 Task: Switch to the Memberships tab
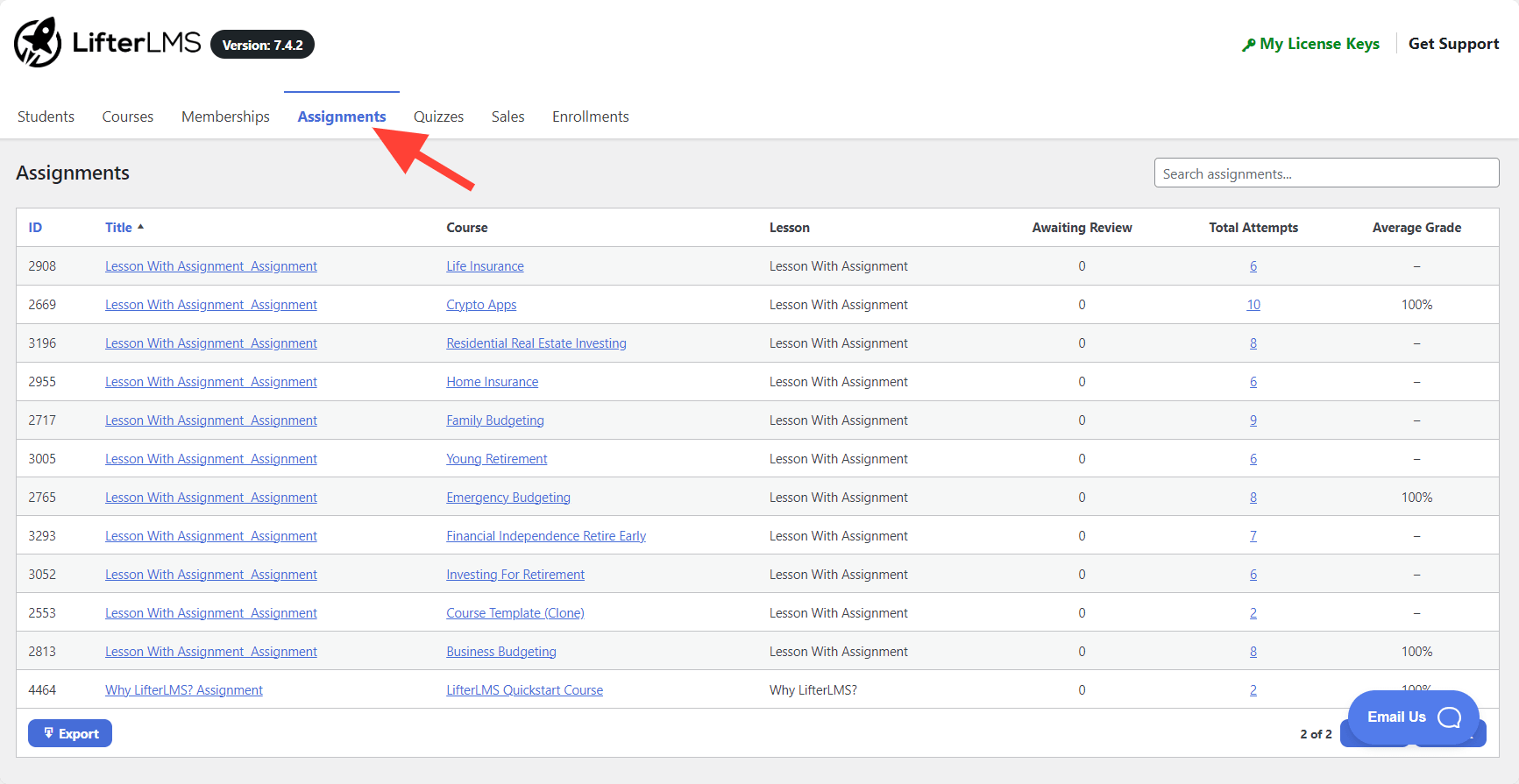pos(225,117)
